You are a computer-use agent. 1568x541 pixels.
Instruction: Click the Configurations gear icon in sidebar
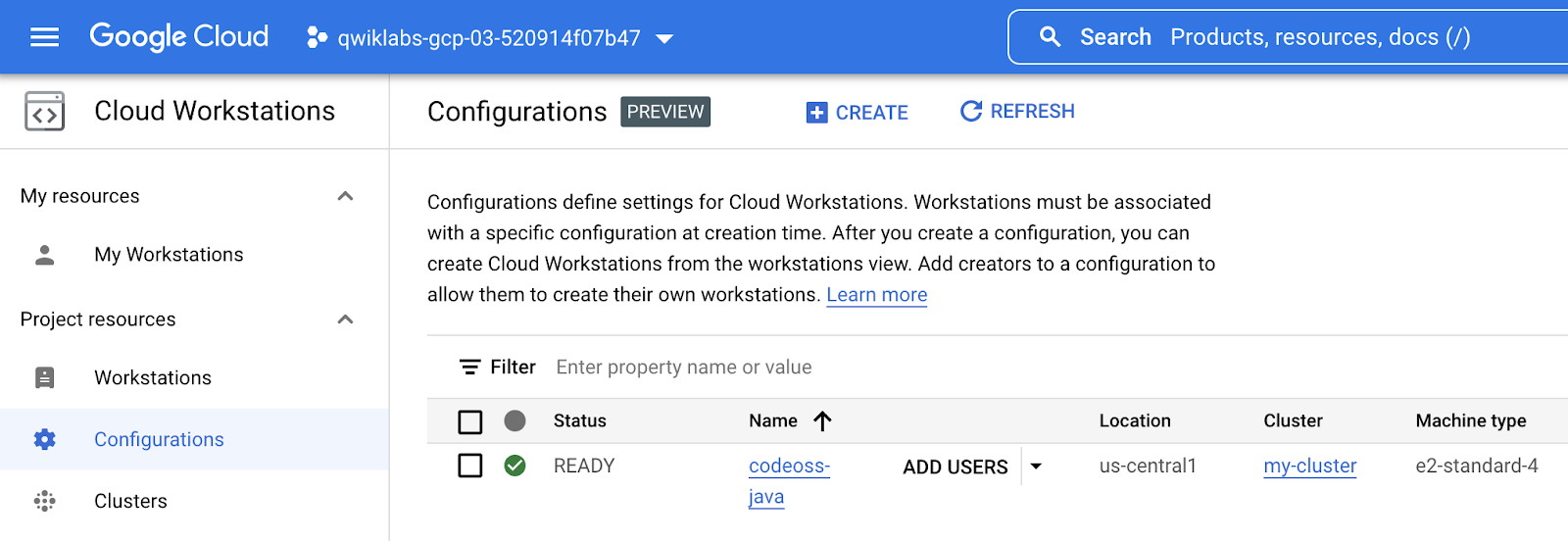pyautogui.click(x=45, y=440)
